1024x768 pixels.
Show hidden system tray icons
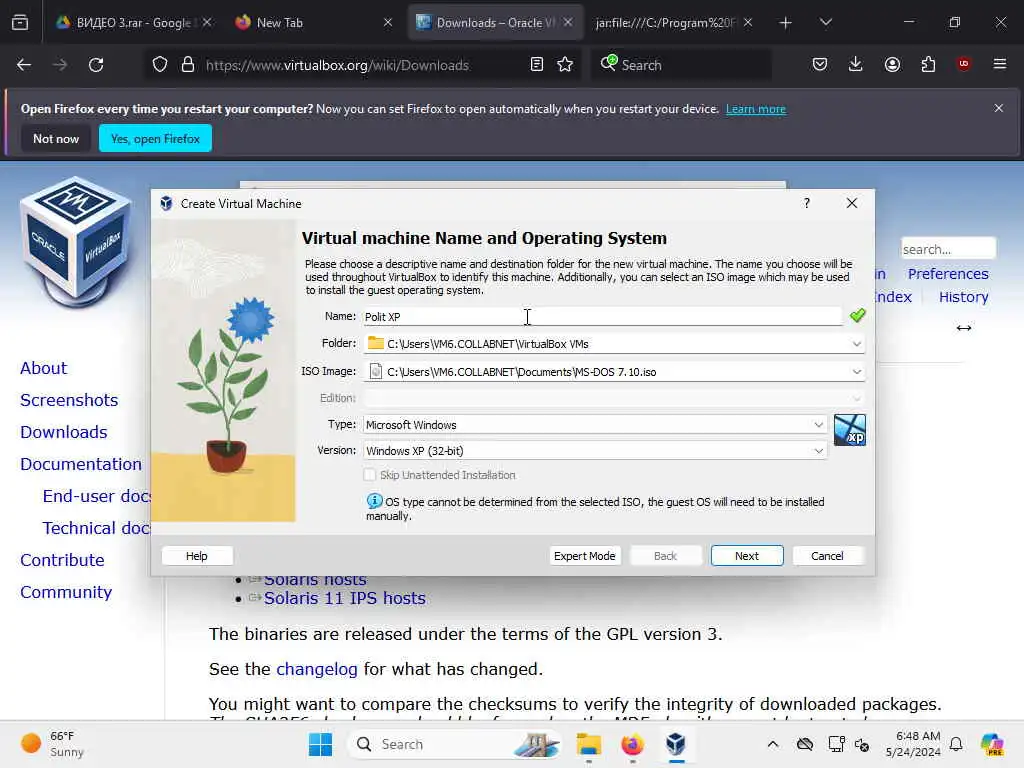coord(773,744)
